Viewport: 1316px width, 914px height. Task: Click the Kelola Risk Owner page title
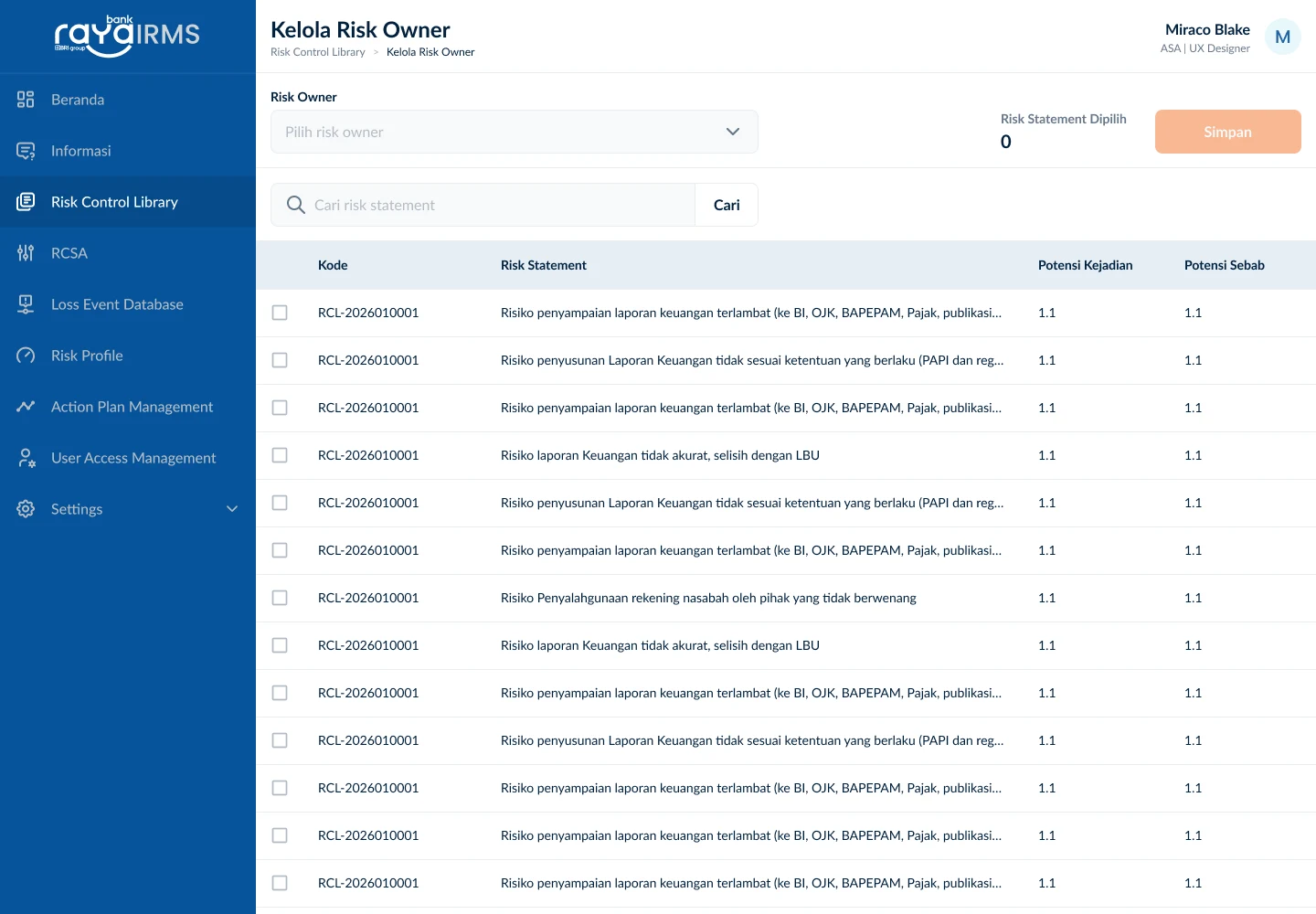click(x=360, y=29)
